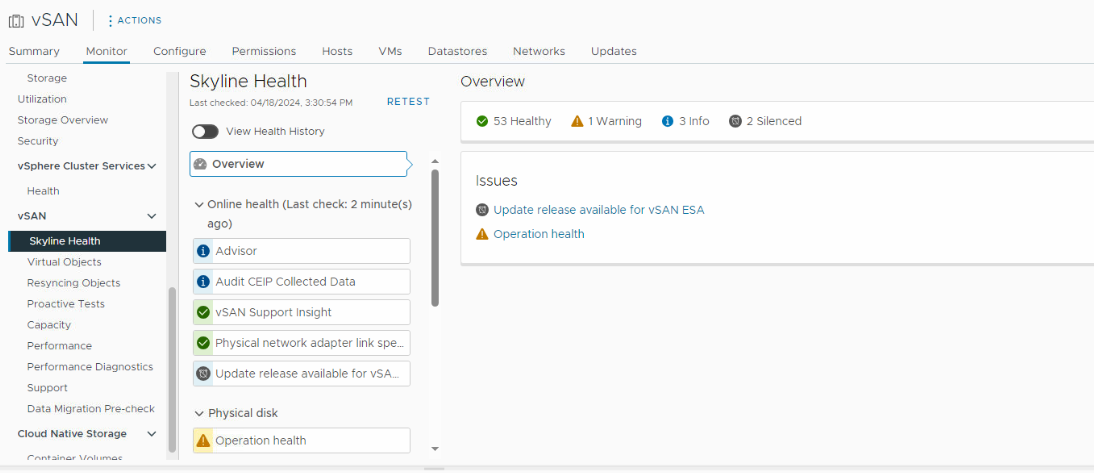Click the 53 Healthy green check icon
The width and height of the screenshot is (1094, 473).
tap(482, 121)
